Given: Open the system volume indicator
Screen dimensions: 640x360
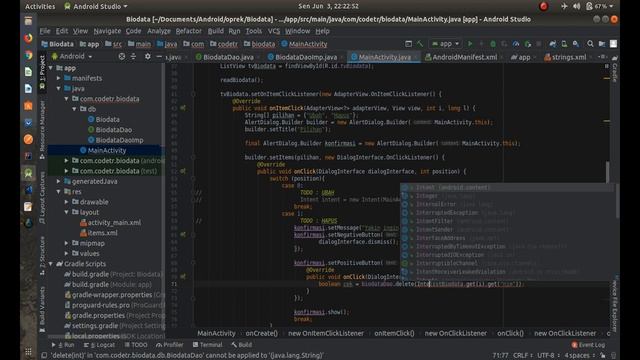Looking at the screenshot, I should pos(576,6).
